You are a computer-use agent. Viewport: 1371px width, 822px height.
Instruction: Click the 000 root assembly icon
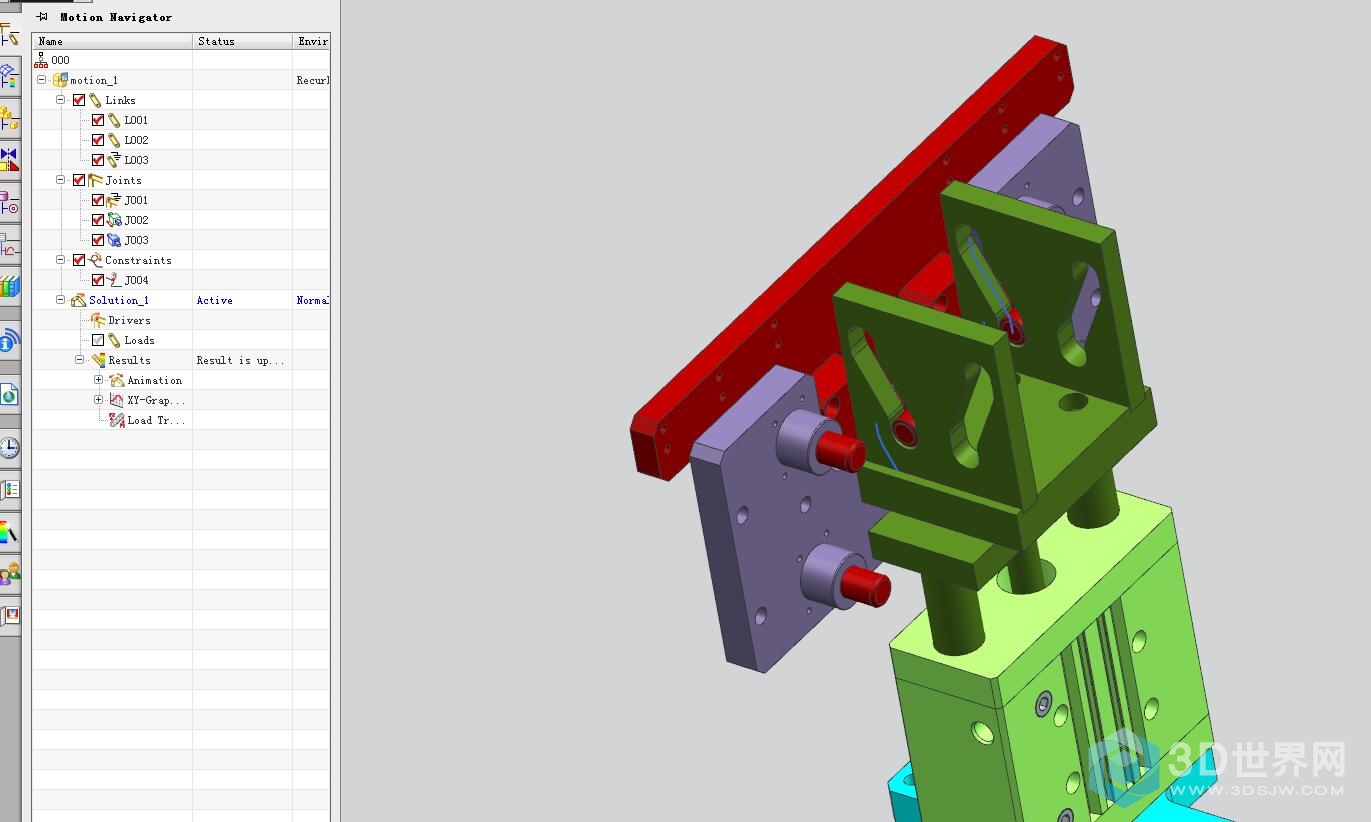[x=41, y=60]
